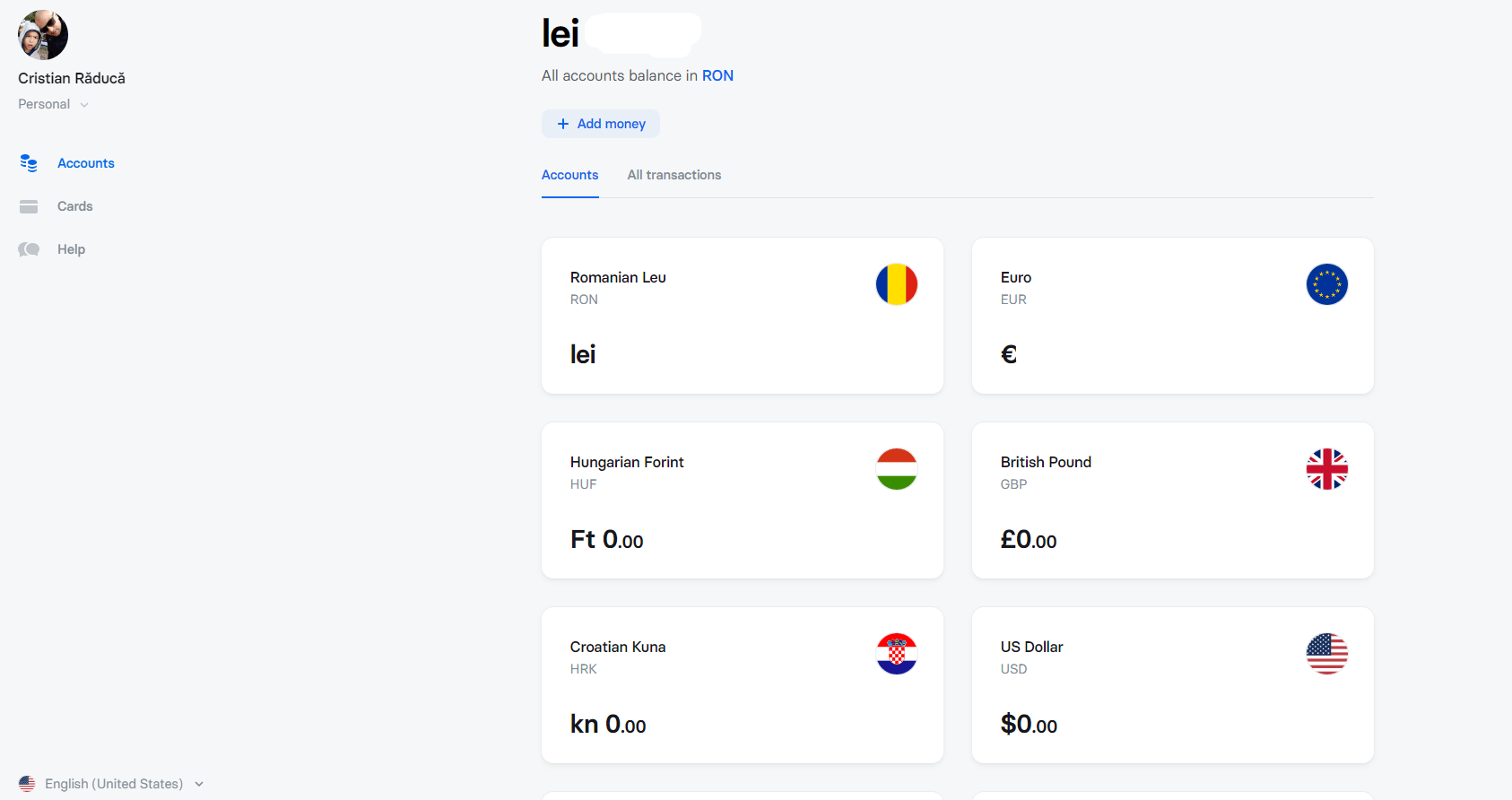The height and width of the screenshot is (800, 1512).
Task: Click the Add money button
Action: click(601, 124)
